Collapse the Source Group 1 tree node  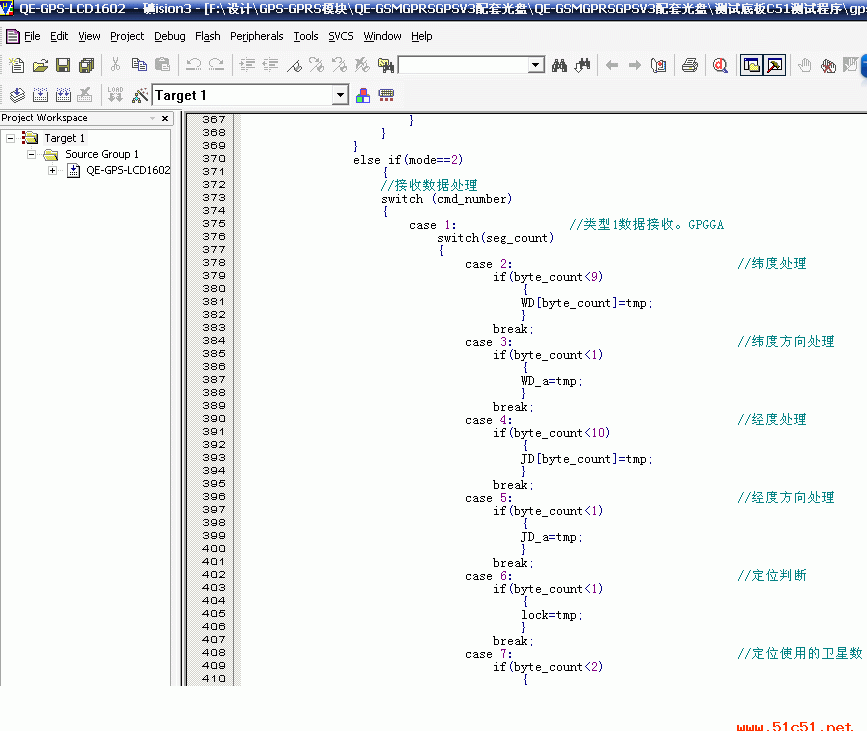32,154
